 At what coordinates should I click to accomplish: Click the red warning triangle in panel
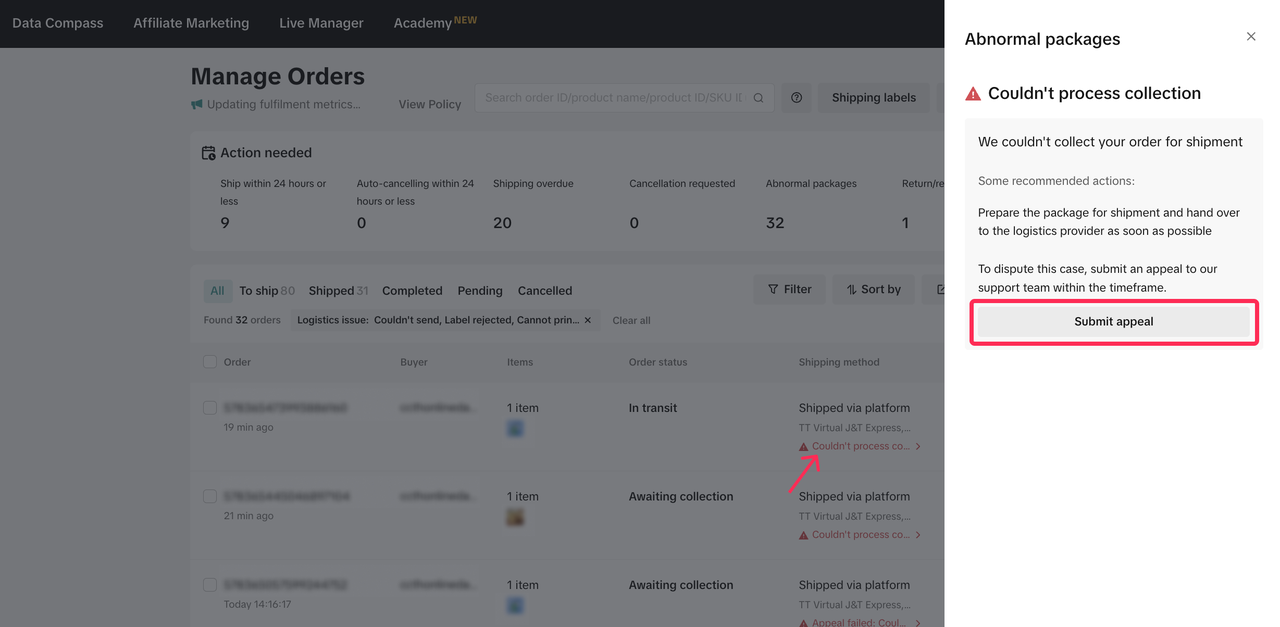(x=973, y=93)
